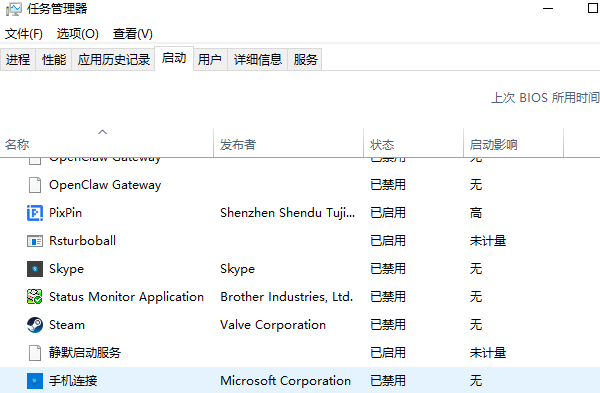This screenshot has height=393, width=600.
Task: Select the OpenClaw Gateway name text
Action: click(x=105, y=185)
